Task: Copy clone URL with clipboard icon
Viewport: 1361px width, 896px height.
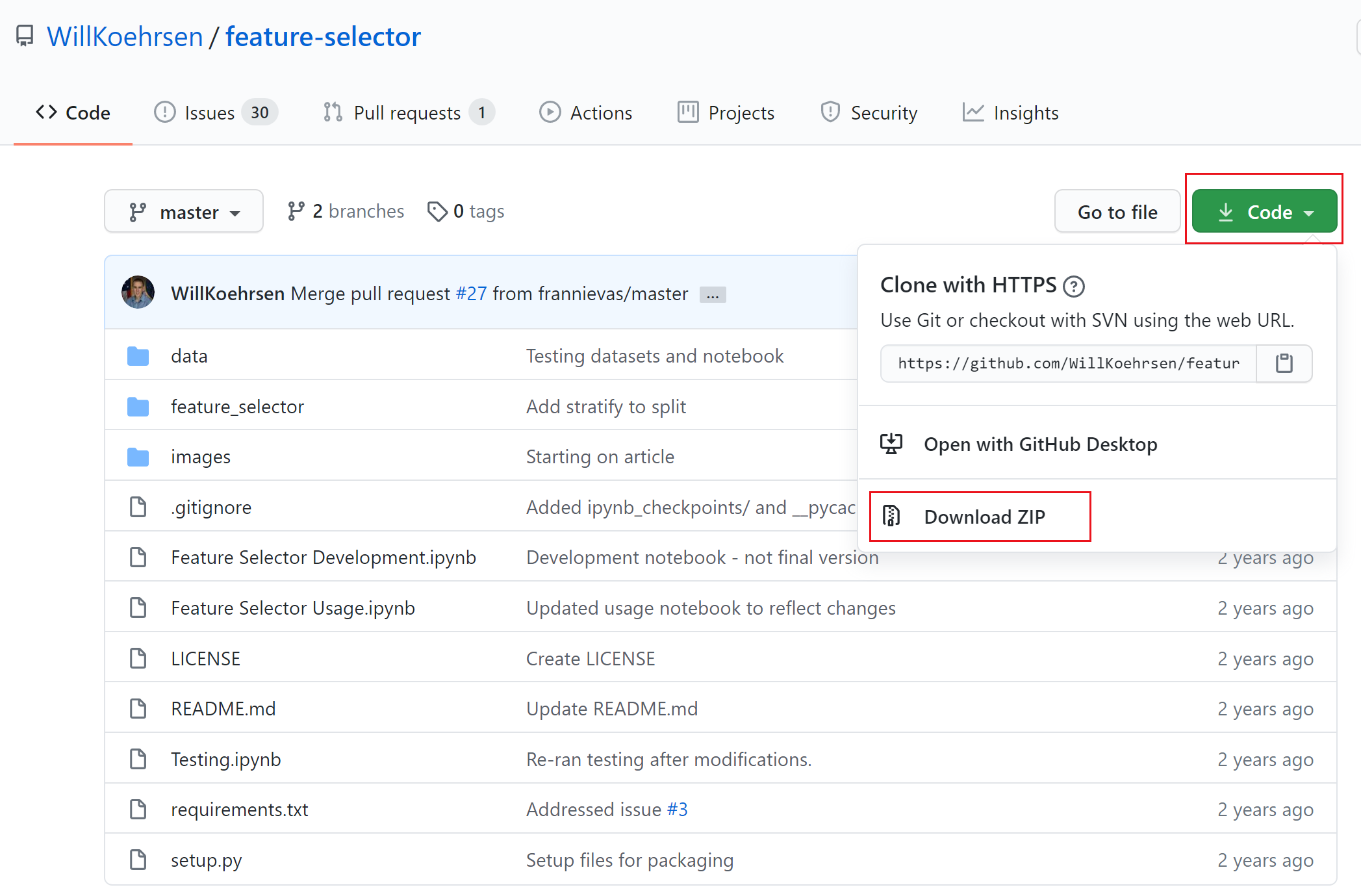Action: [x=1284, y=363]
